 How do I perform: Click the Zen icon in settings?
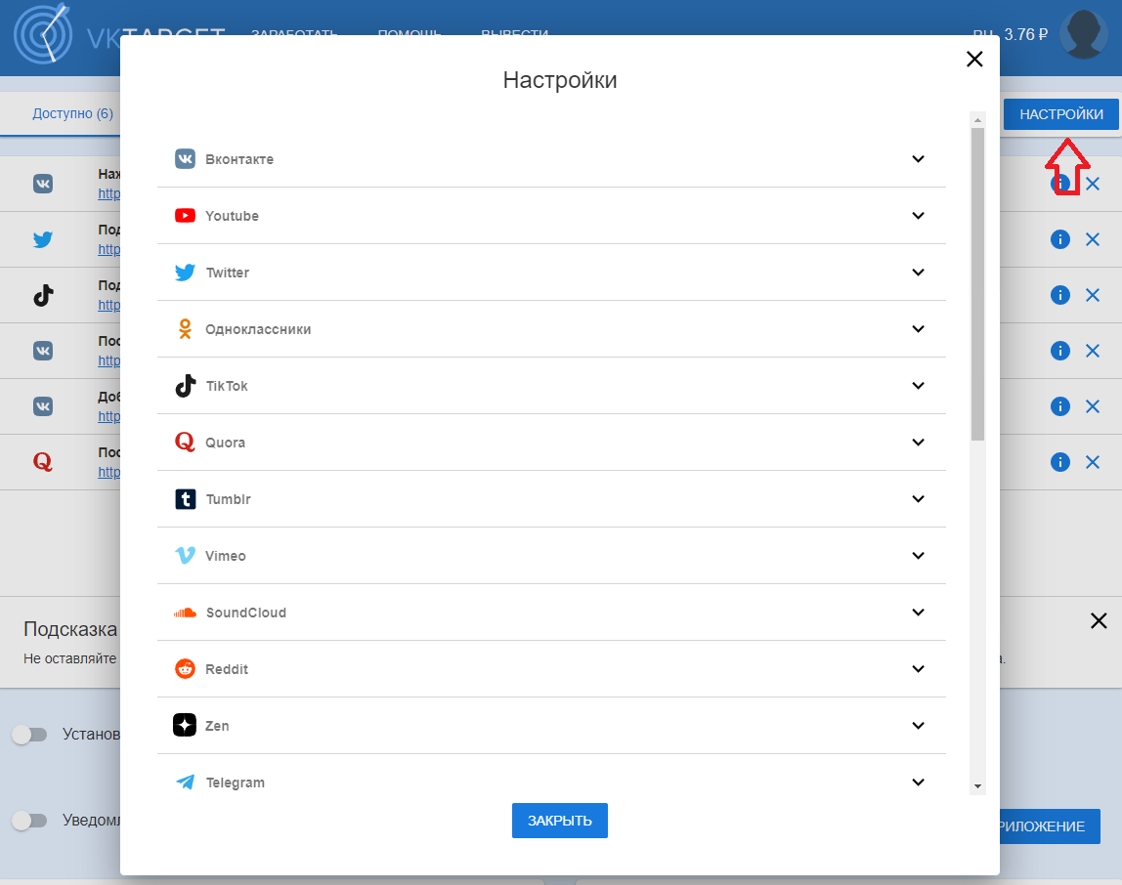(185, 725)
